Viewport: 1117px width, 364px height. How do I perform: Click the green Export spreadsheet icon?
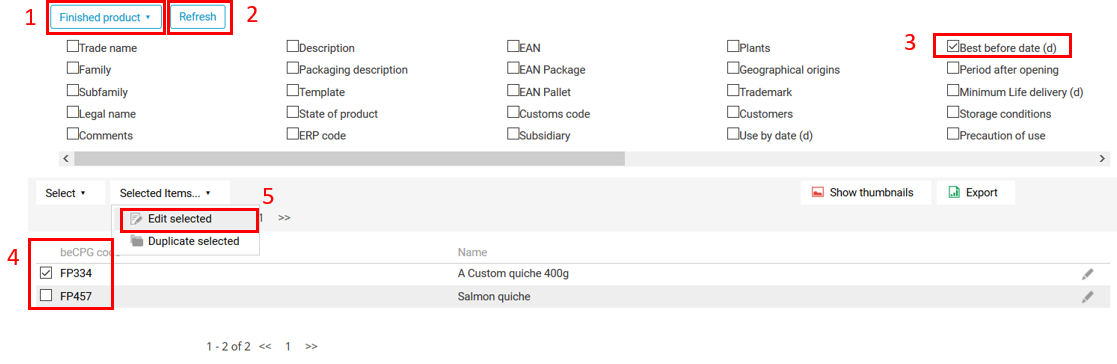tap(954, 192)
